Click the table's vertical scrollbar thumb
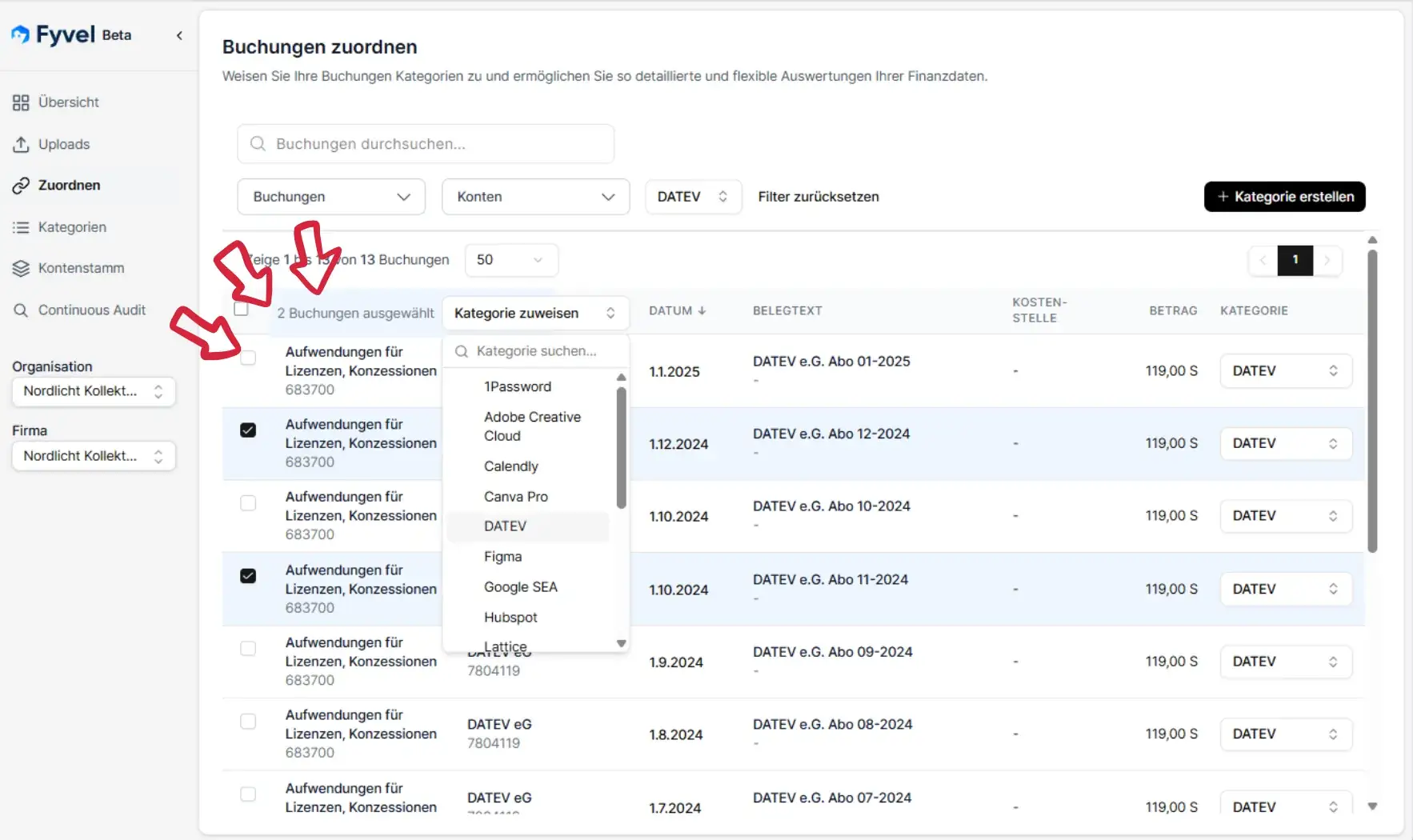 pyautogui.click(x=1372, y=400)
